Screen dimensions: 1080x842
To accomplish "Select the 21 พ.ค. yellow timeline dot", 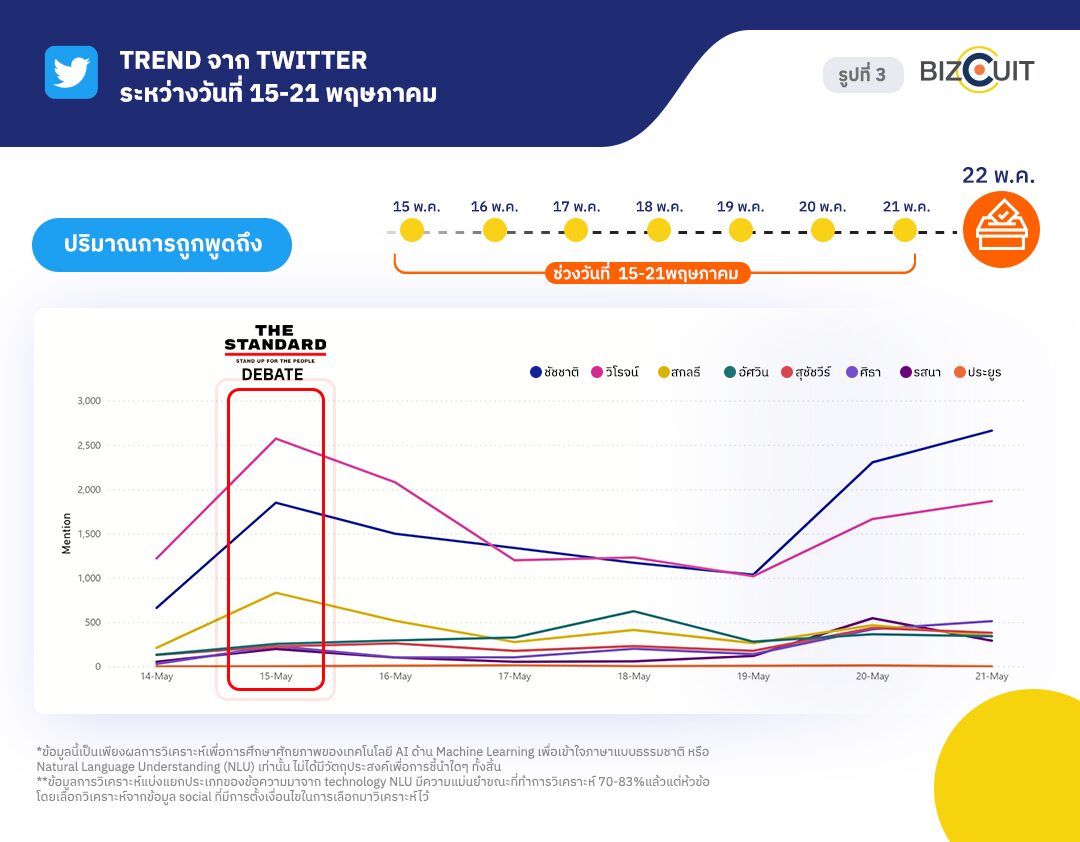I will 905,230.
